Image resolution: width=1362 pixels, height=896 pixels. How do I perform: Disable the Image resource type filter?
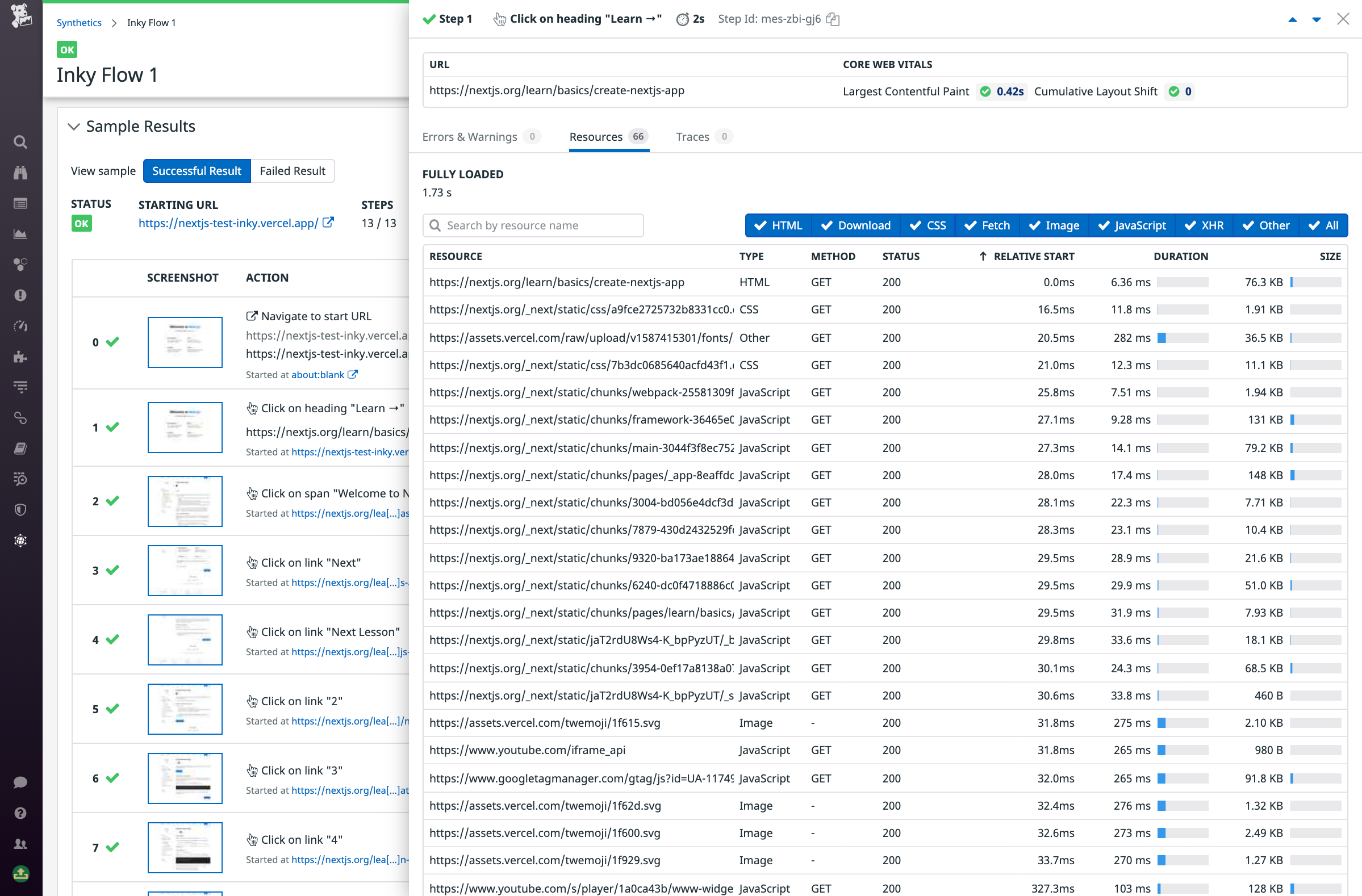coord(1054,225)
